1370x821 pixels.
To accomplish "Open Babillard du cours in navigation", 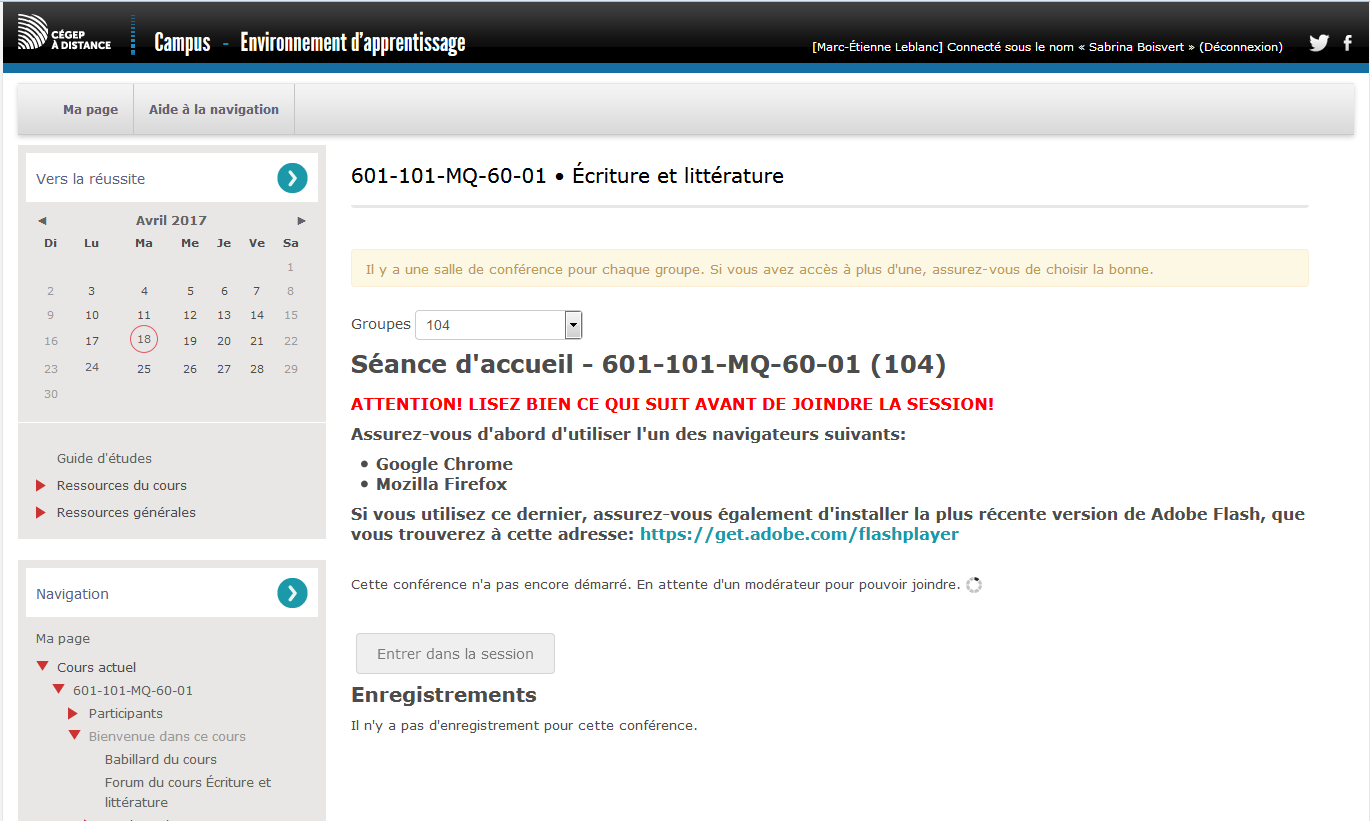I will pos(161,760).
